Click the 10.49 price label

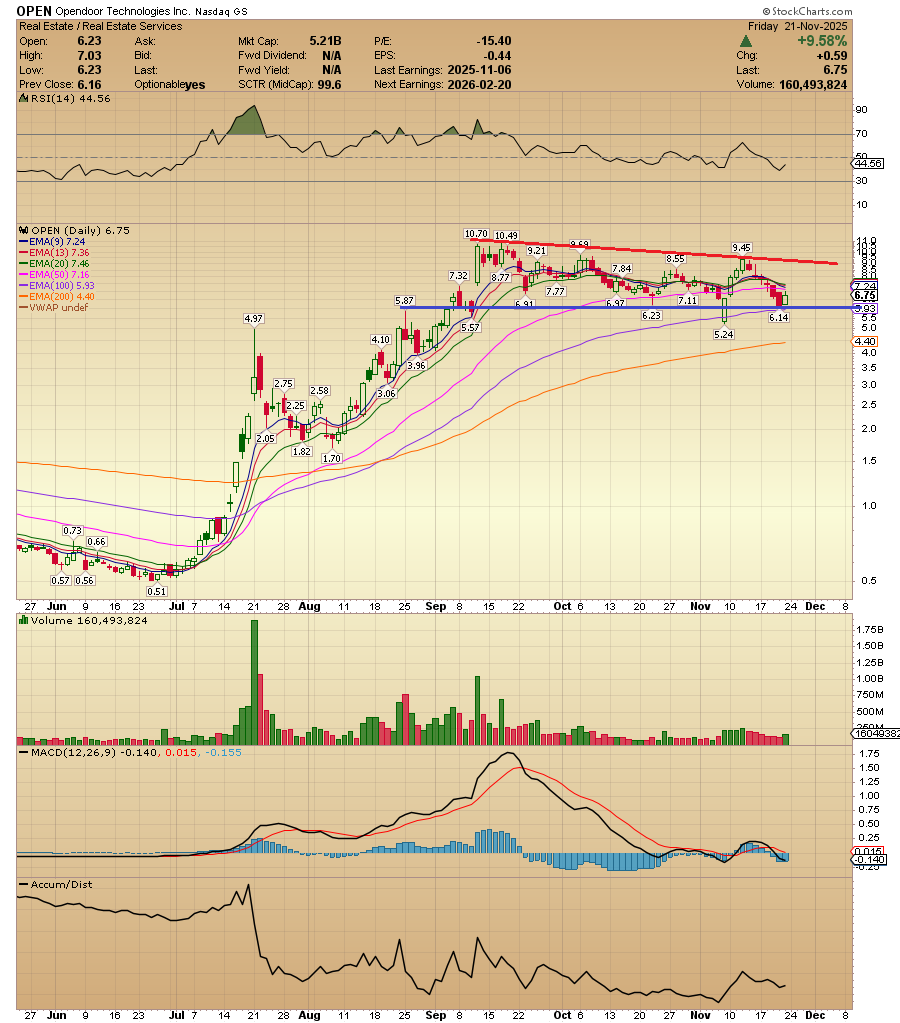click(x=506, y=236)
